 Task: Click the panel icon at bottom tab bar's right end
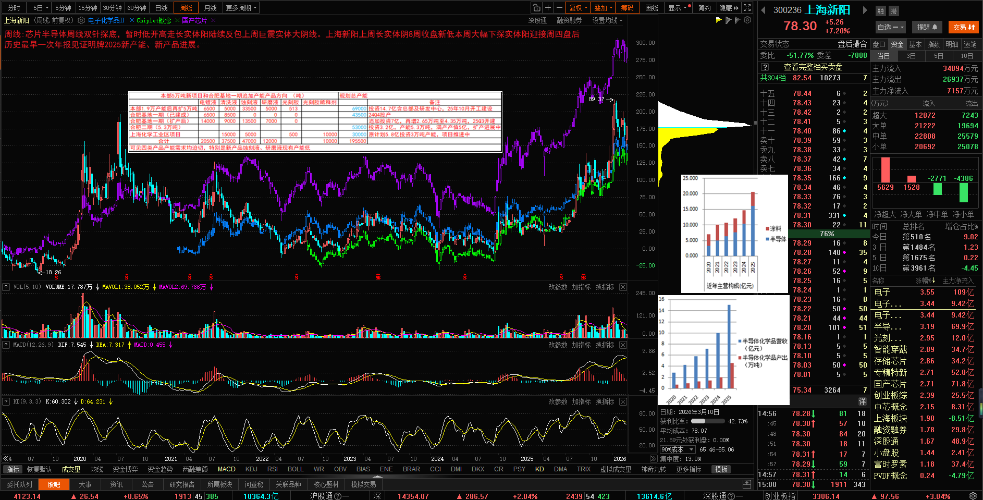pyautogui.click(x=747, y=484)
